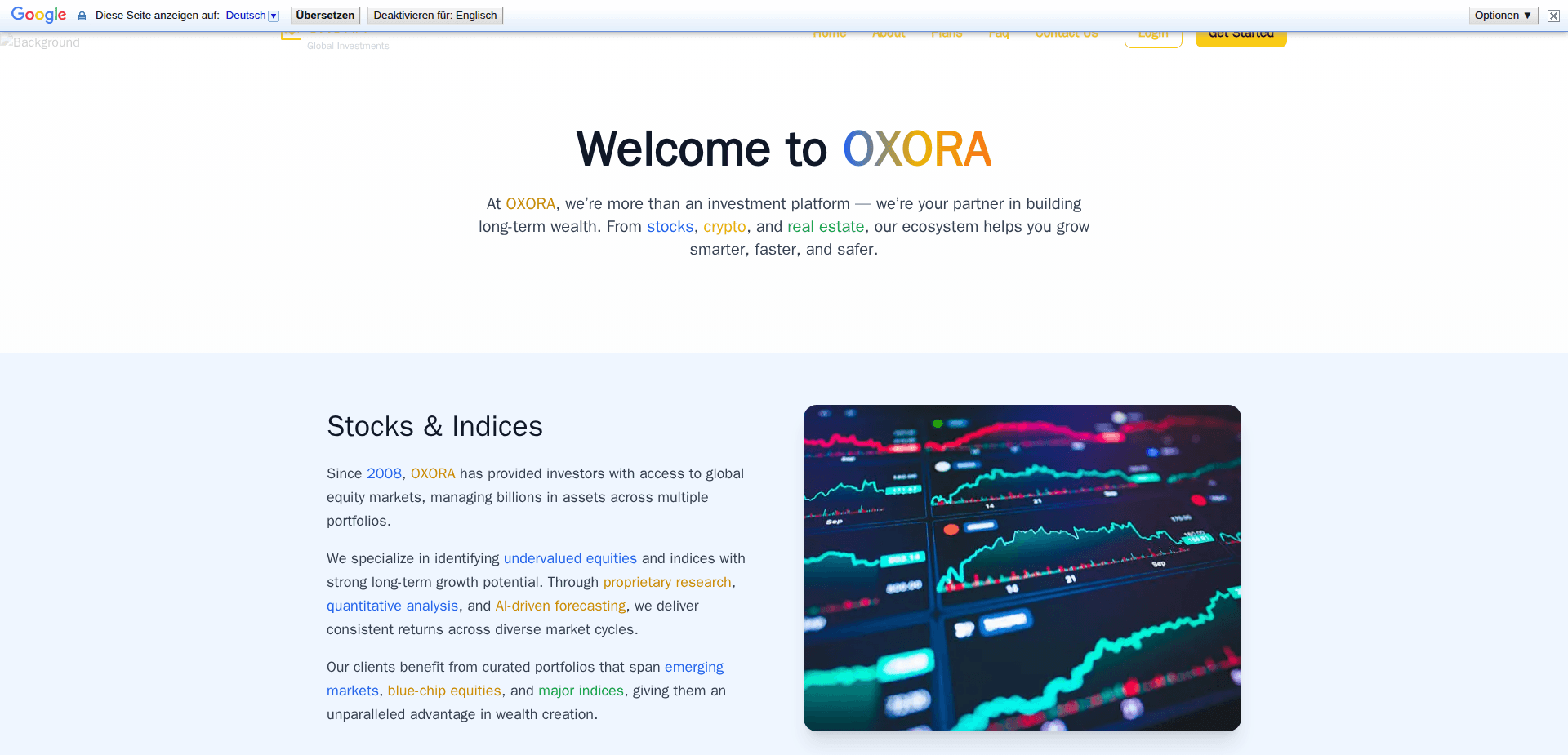
Task: Select Contact Us in the navigation
Action: click(x=1066, y=33)
